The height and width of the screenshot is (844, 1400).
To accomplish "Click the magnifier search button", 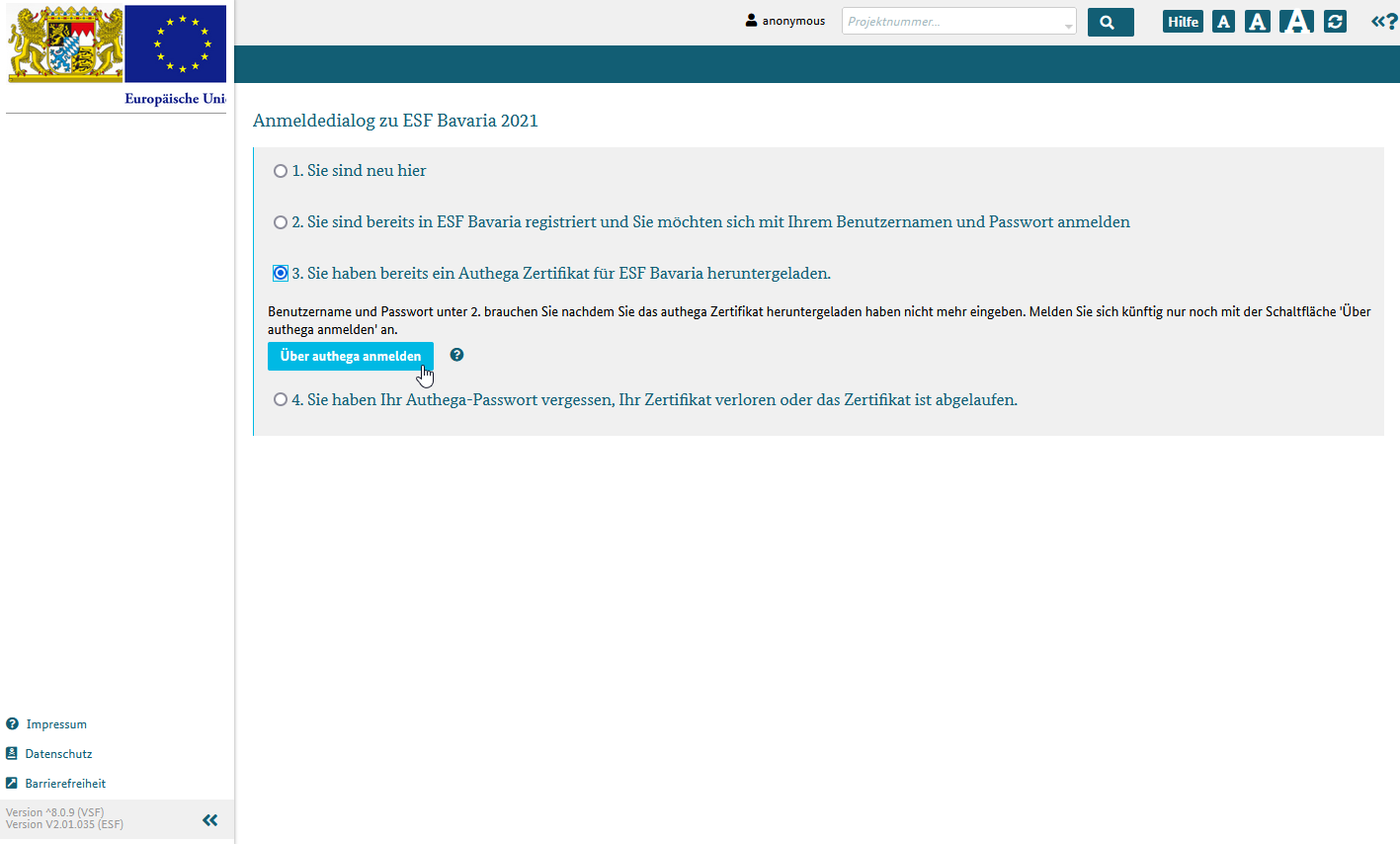I will [1111, 22].
